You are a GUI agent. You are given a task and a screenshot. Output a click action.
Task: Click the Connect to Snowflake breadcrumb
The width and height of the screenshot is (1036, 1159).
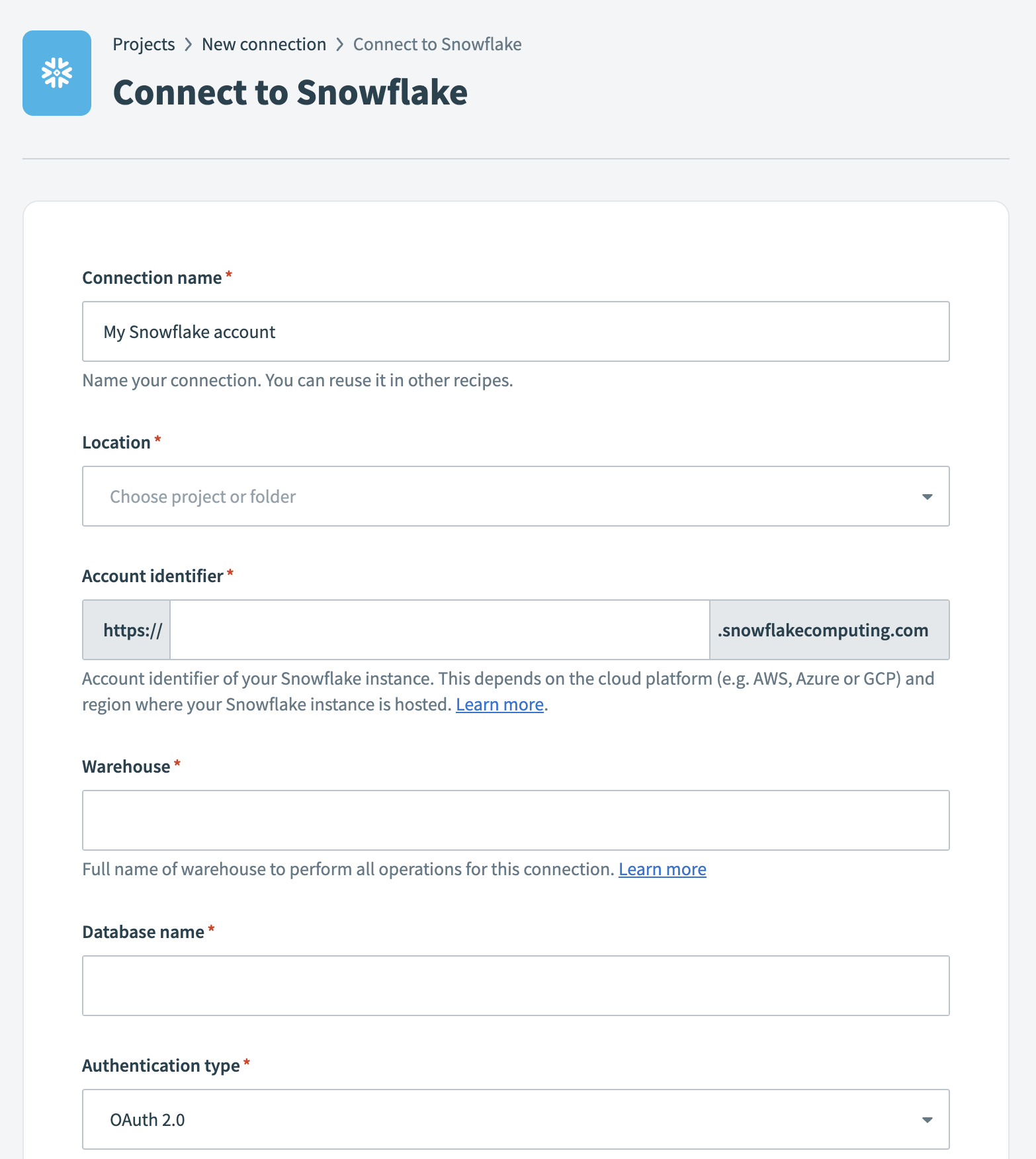[x=437, y=44]
